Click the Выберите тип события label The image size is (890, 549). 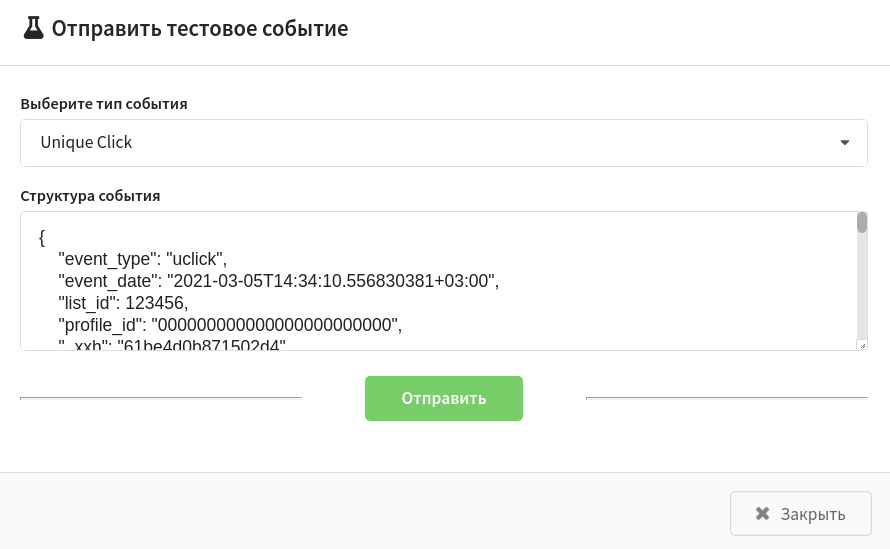(104, 104)
